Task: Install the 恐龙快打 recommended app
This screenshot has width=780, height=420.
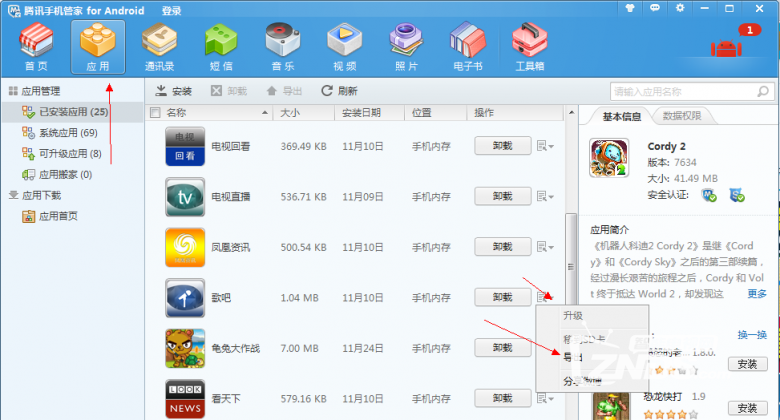Action: [x=748, y=408]
